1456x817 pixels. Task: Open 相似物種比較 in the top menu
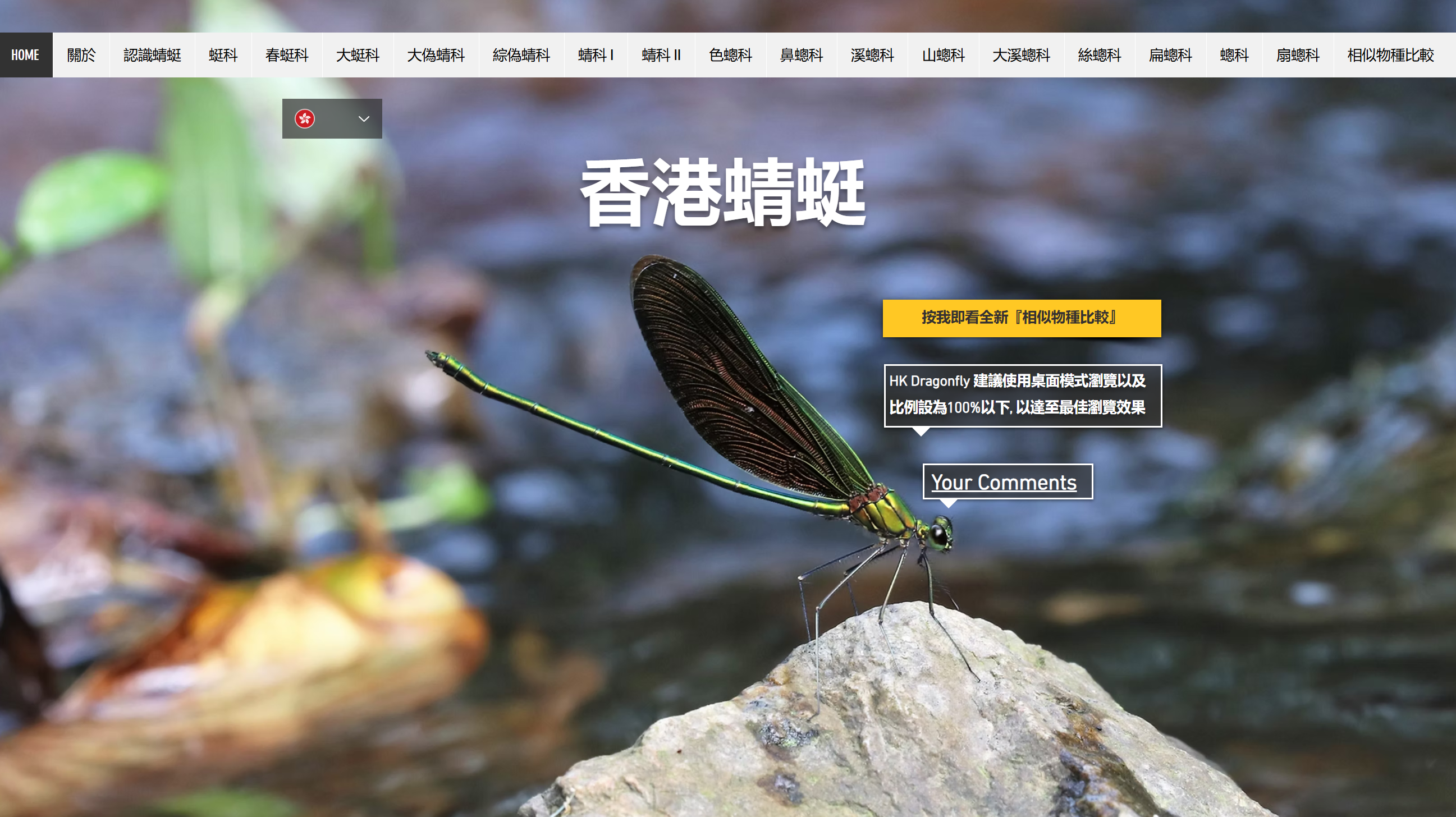tap(1390, 55)
